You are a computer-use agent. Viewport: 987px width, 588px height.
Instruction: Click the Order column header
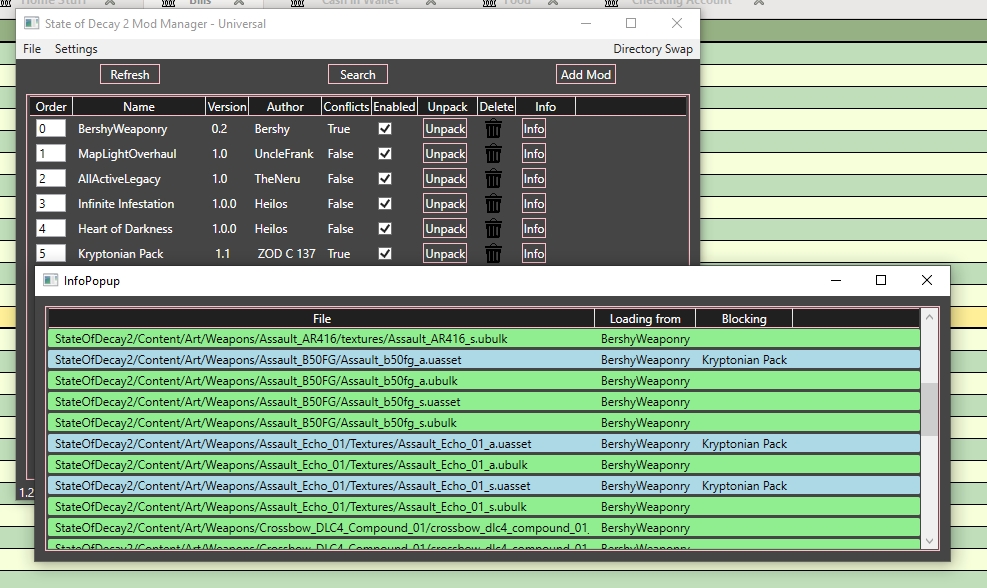[x=51, y=106]
